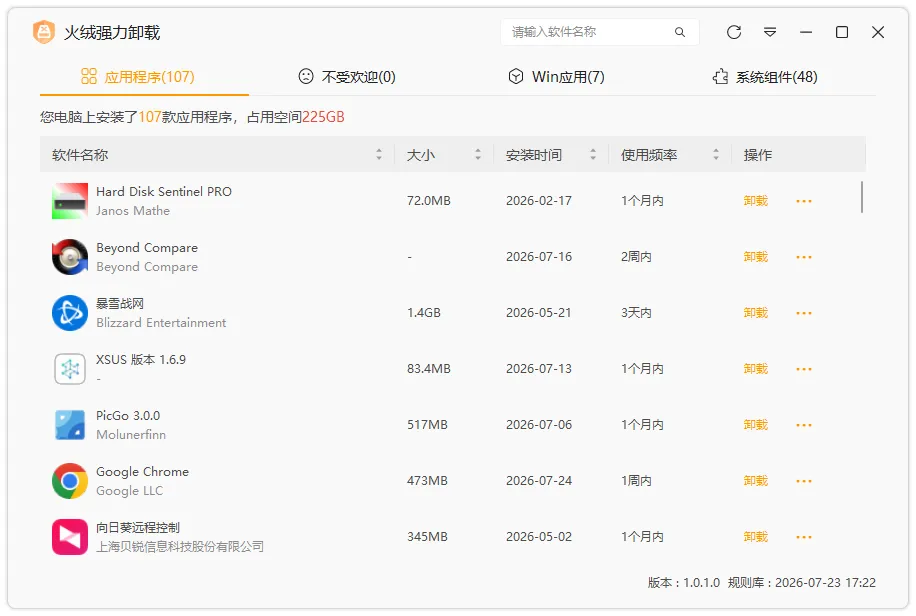Click the search magnifier icon

679,32
